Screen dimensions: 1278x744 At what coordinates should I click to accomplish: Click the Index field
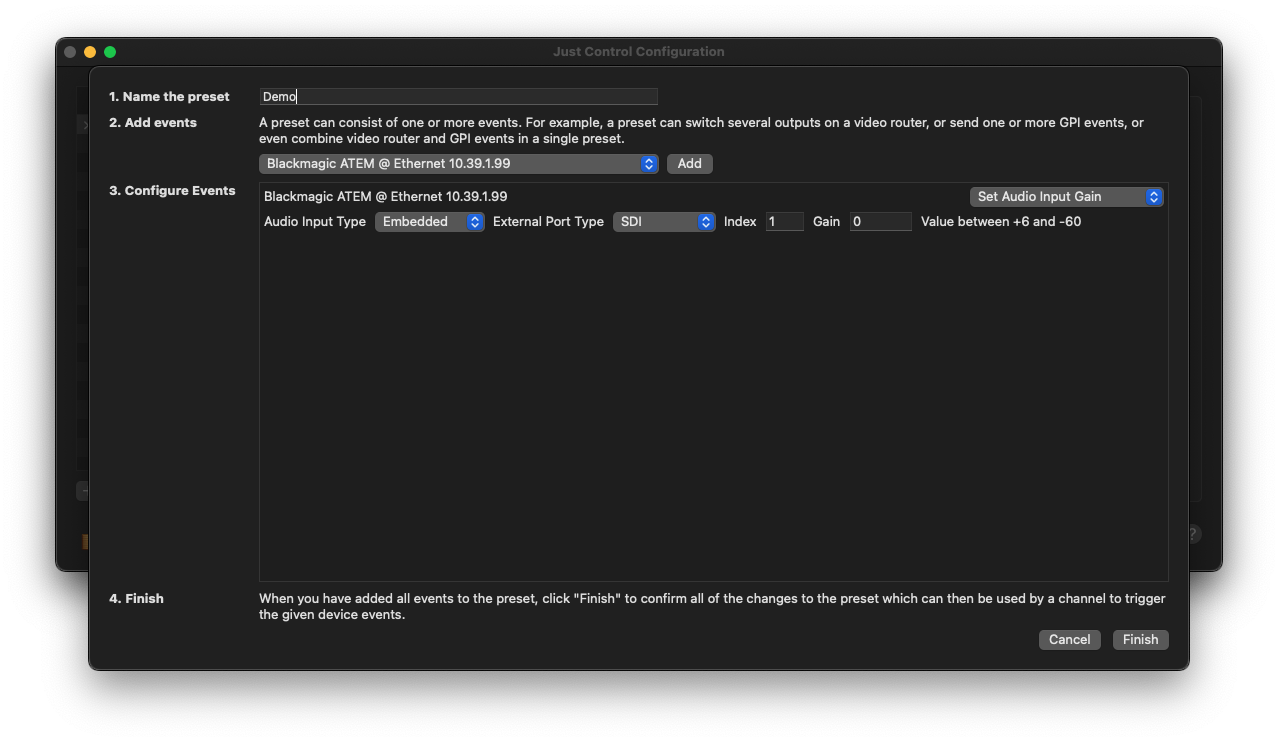[x=785, y=222]
